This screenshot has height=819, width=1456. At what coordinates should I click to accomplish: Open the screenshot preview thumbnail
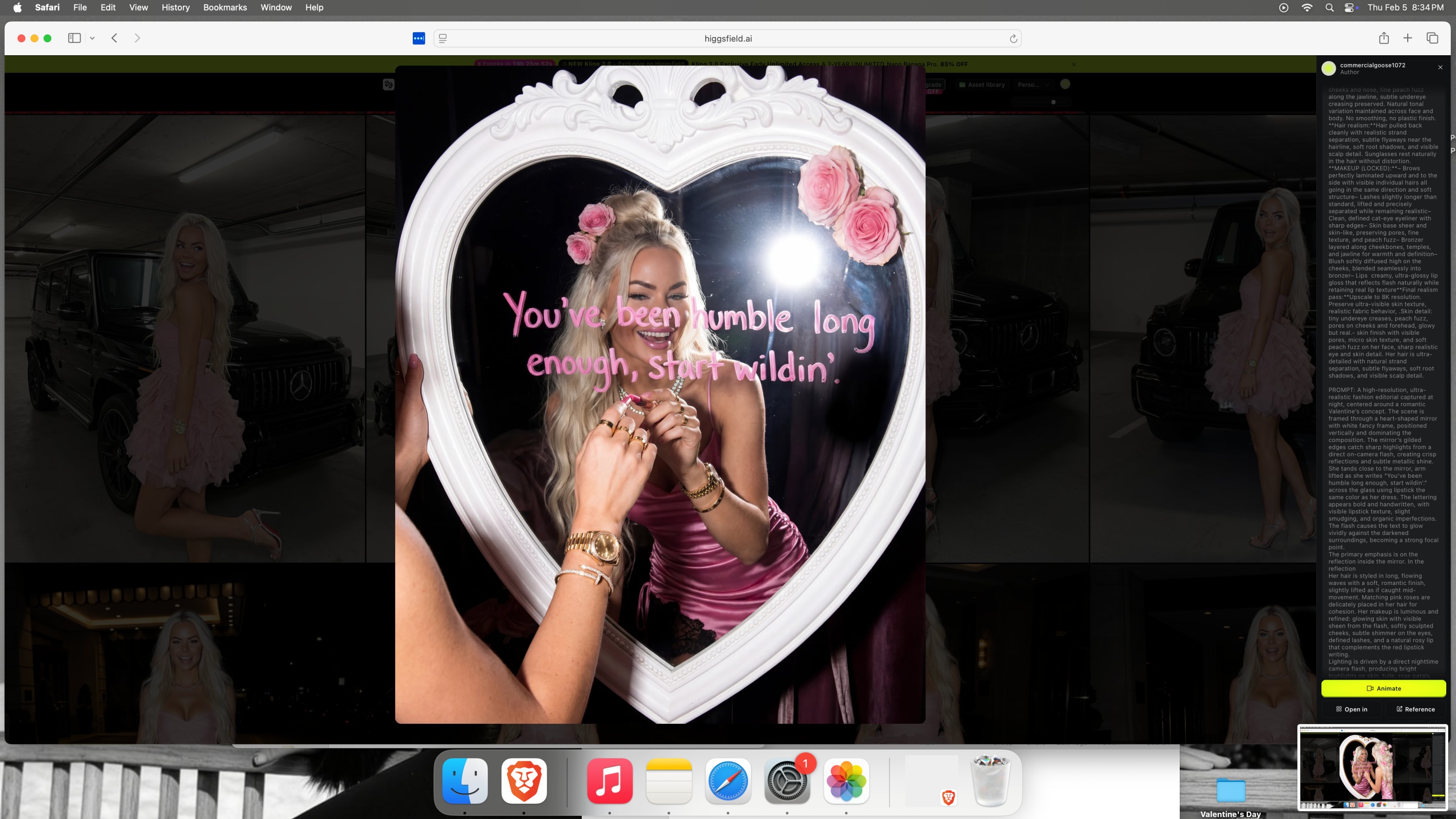(1372, 767)
